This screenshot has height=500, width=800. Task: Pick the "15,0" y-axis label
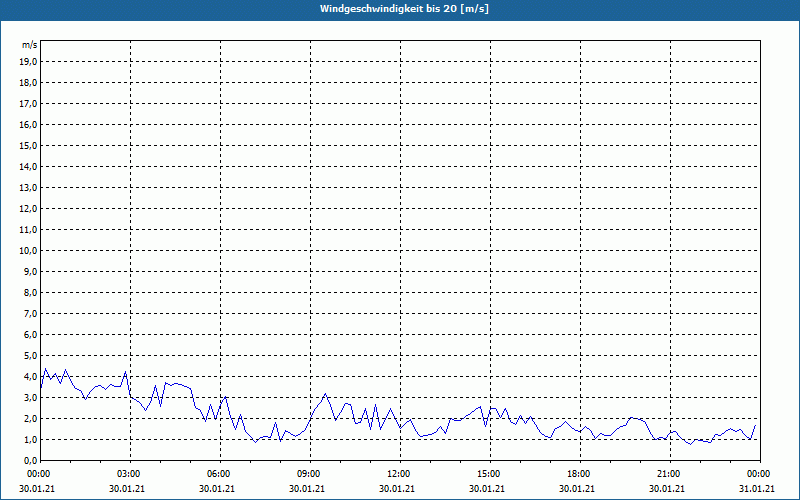[28, 145]
